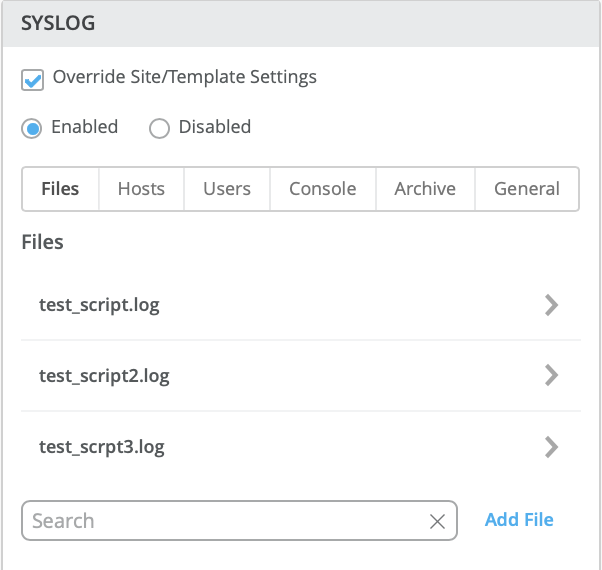602x570 pixels.
Task: Toggle Override Site/Template Settings checkbox
Action: 32,79
